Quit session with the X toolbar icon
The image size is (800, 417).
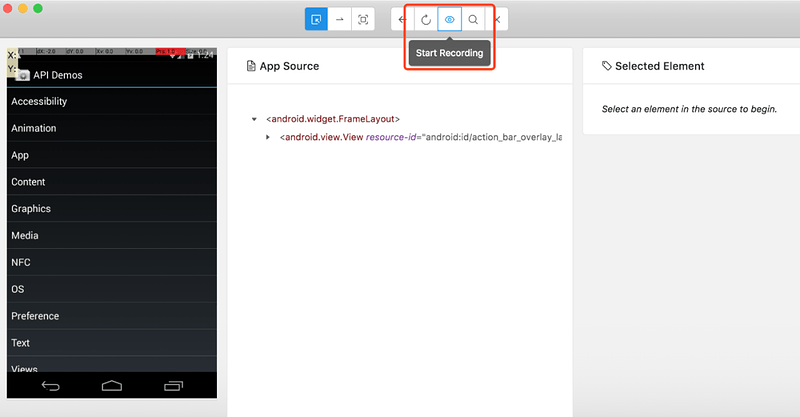point(497,19)
